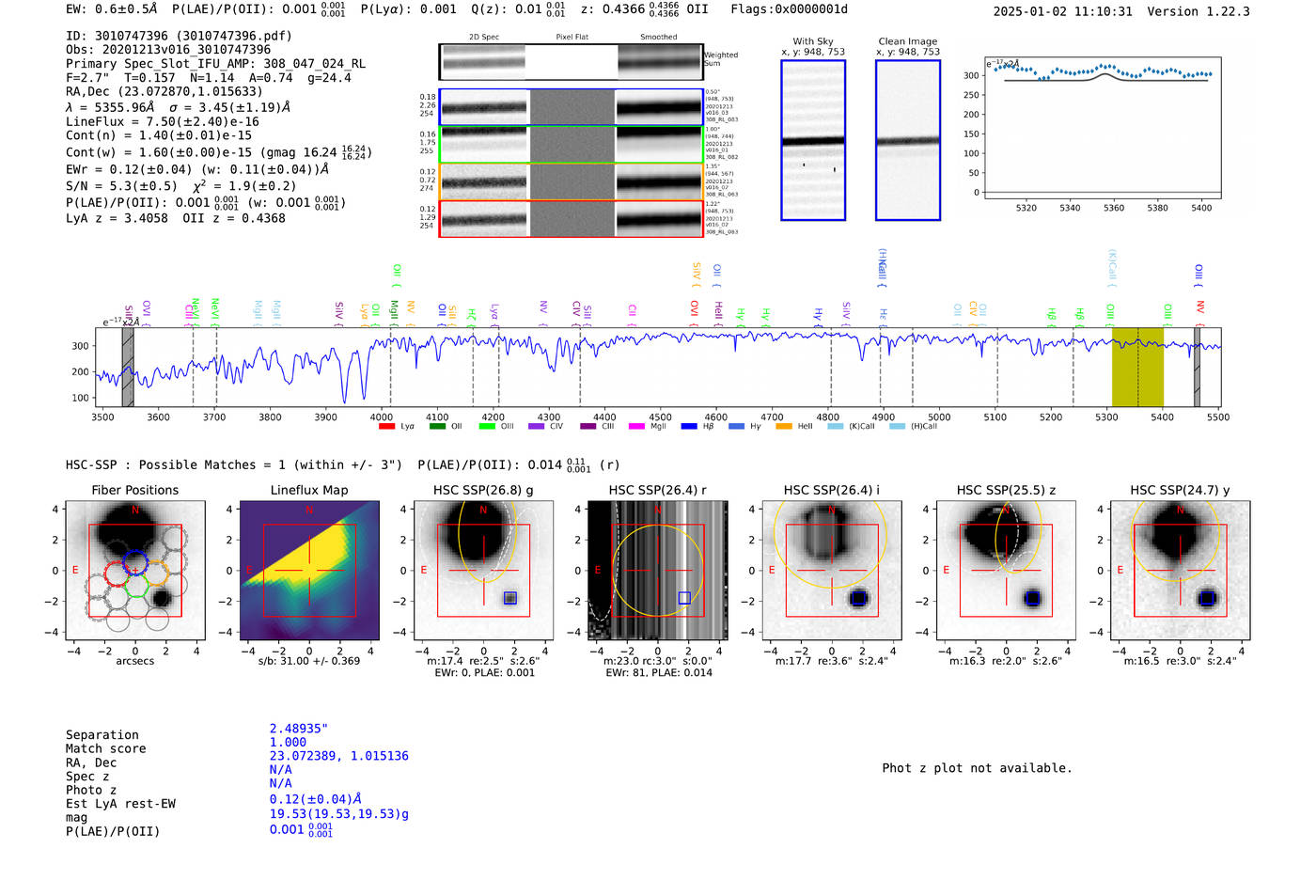Click the catalog RA, Dec value 23.072389, 1.015136

tap(339, 756)
